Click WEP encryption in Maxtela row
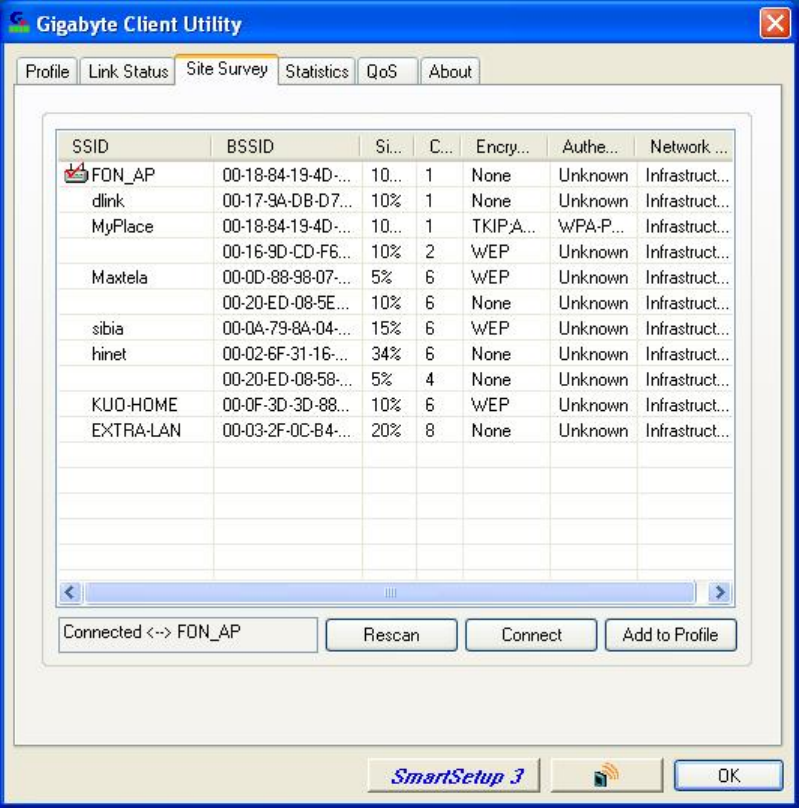Viewport: 799px width, 808px height. click(490, 277)
